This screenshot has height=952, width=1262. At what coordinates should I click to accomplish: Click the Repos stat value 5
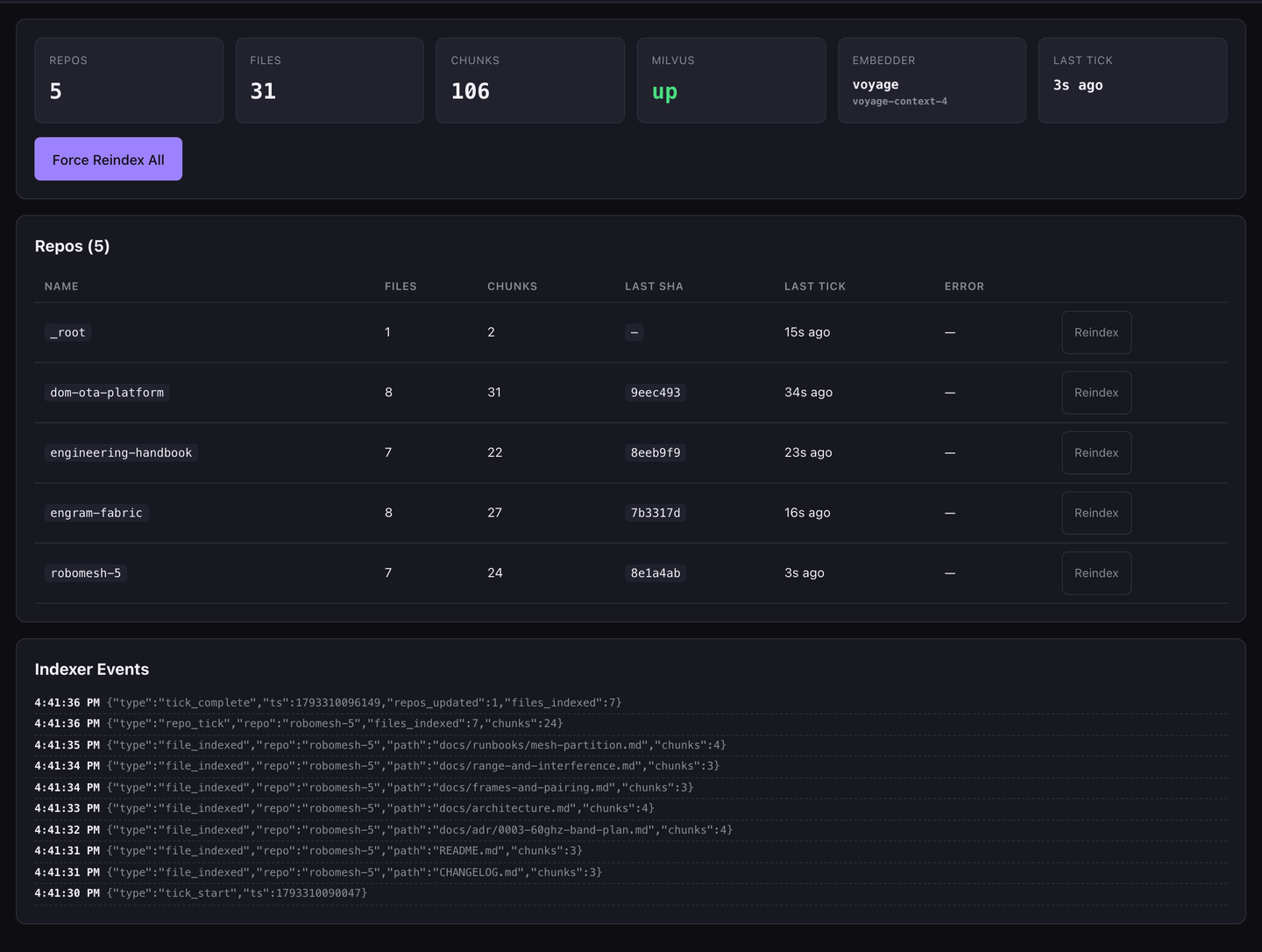click(56, 91)
